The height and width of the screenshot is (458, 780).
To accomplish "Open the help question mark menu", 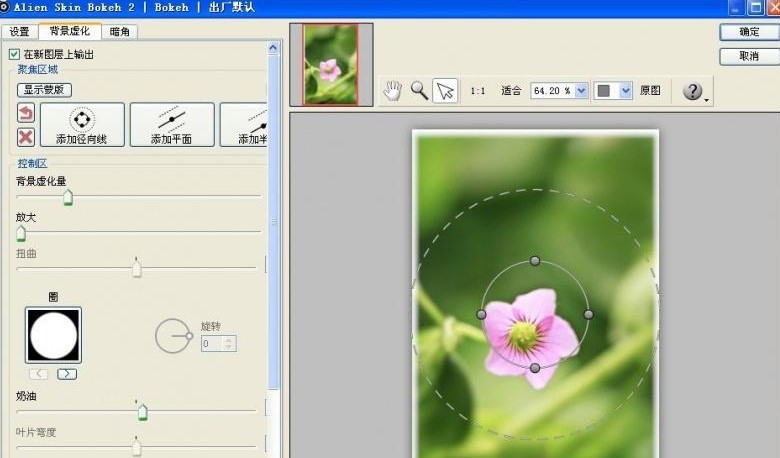I will (x=693, y=91).
